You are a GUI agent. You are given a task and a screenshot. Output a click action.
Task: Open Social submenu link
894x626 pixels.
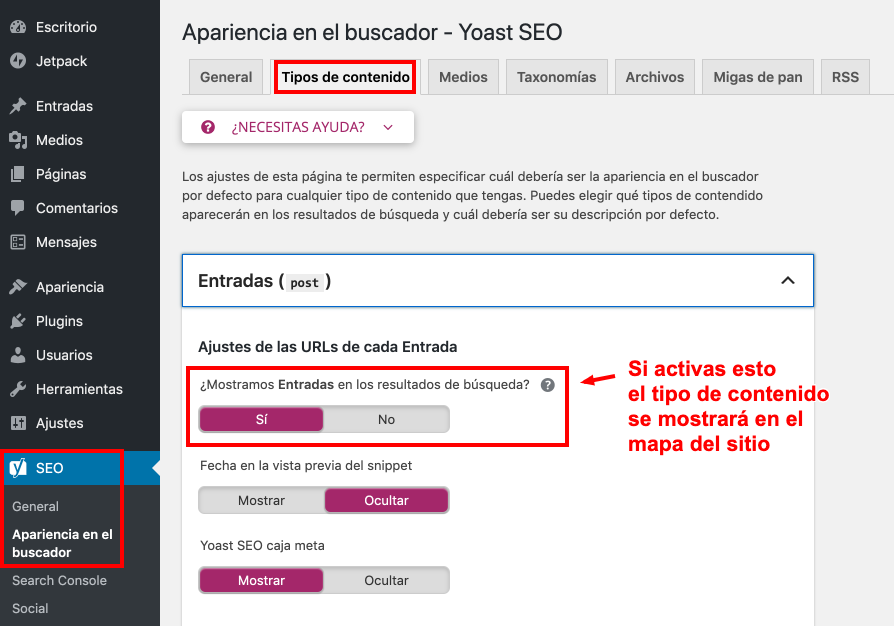pyautogui.click(x=30, y=608)
